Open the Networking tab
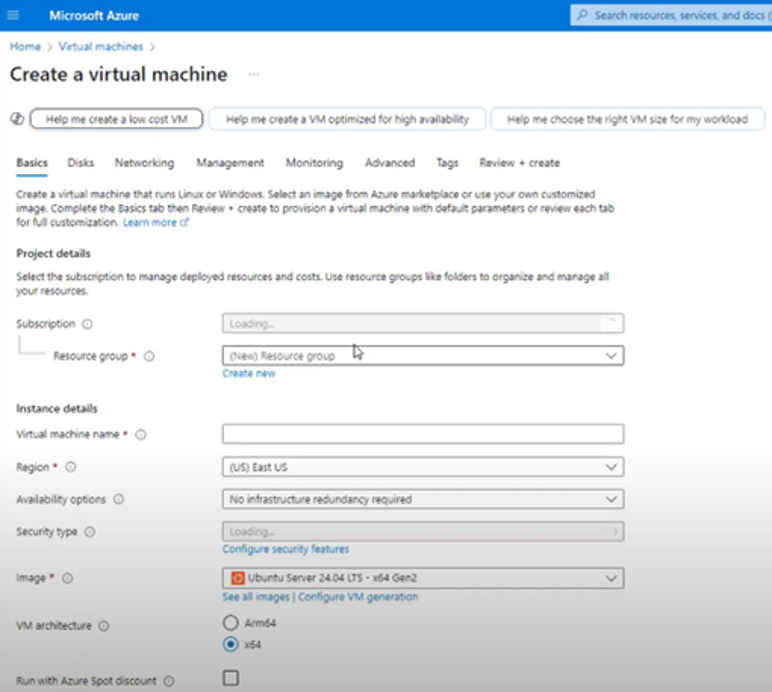The width and height of the screenshot is (772, 692). (x=144, y=163)
